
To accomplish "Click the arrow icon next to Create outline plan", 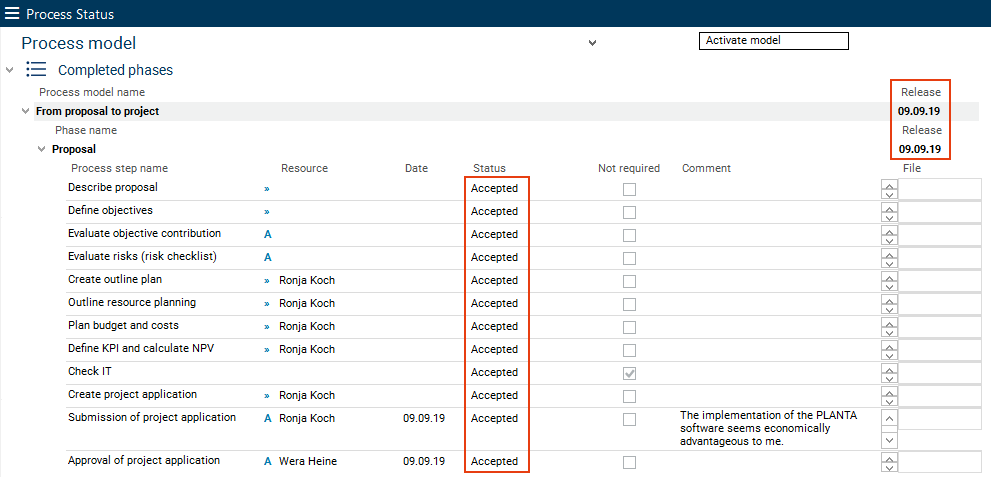I will point(267,280).
